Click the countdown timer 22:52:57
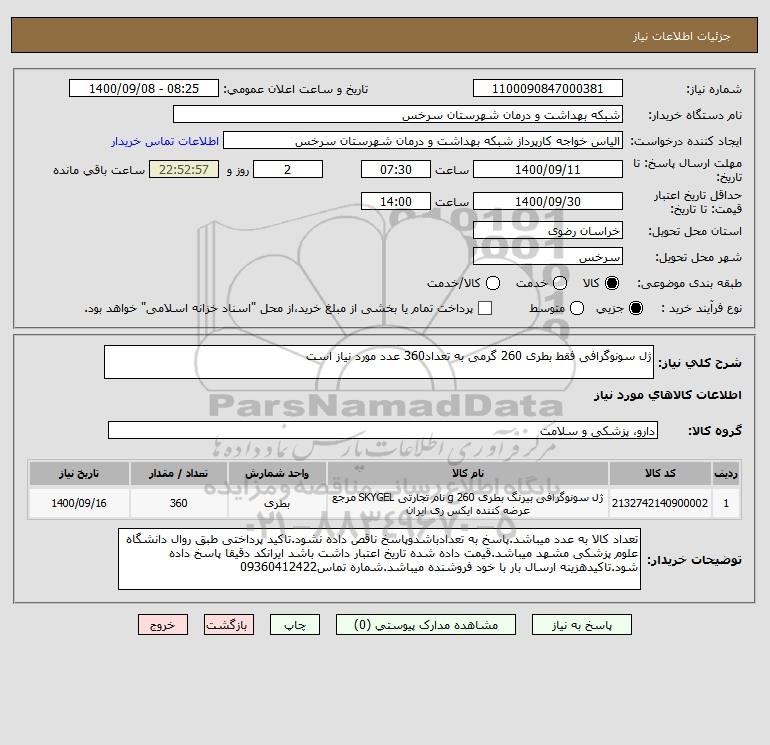Image resolution: width=770 pixels, height=745 pixels. [184, 169]
